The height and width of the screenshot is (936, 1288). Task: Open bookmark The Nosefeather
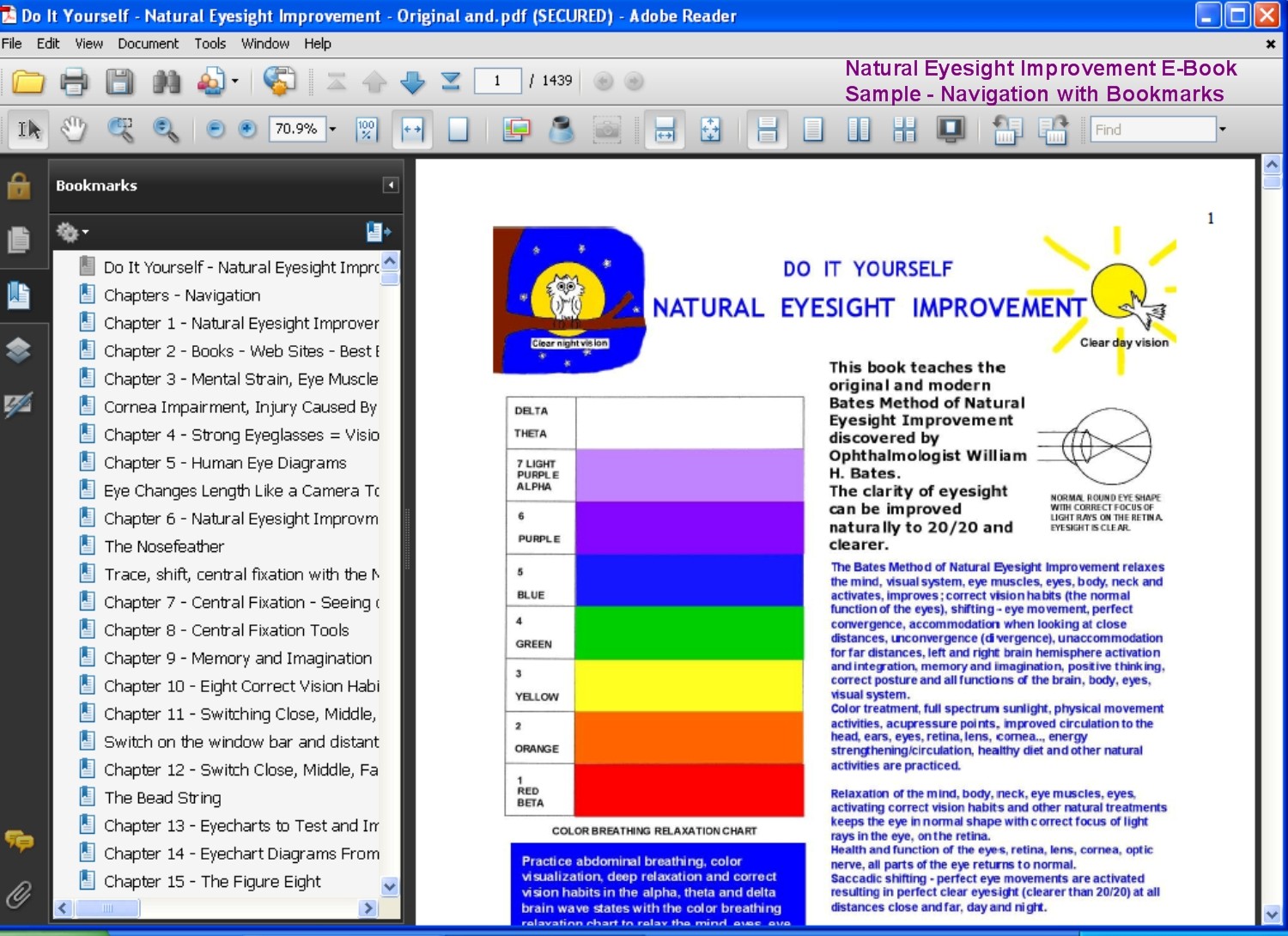pos(164,546)
